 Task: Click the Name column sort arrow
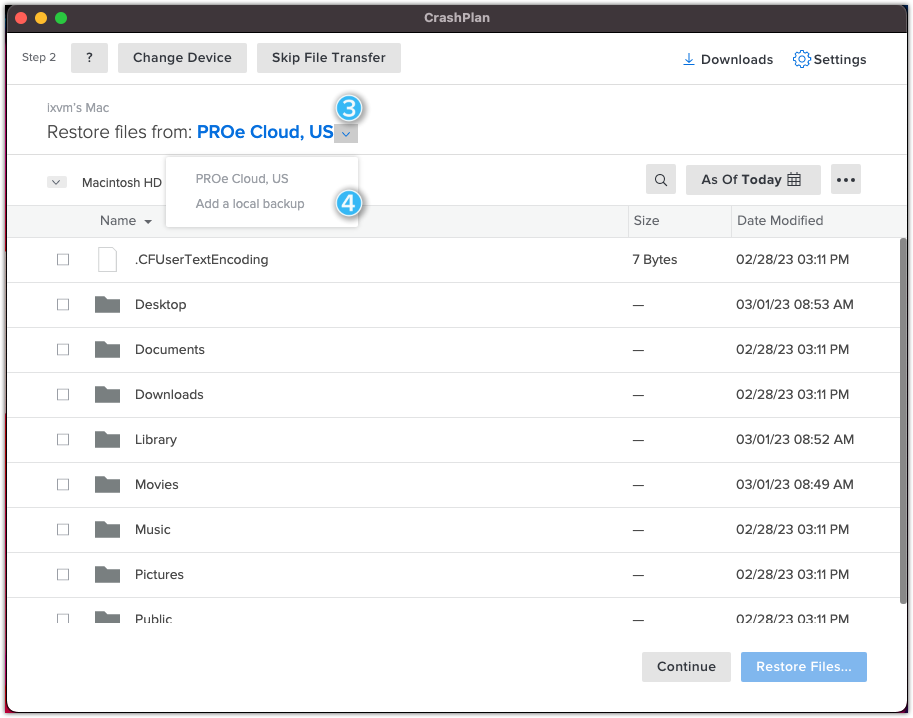(148, 222)
